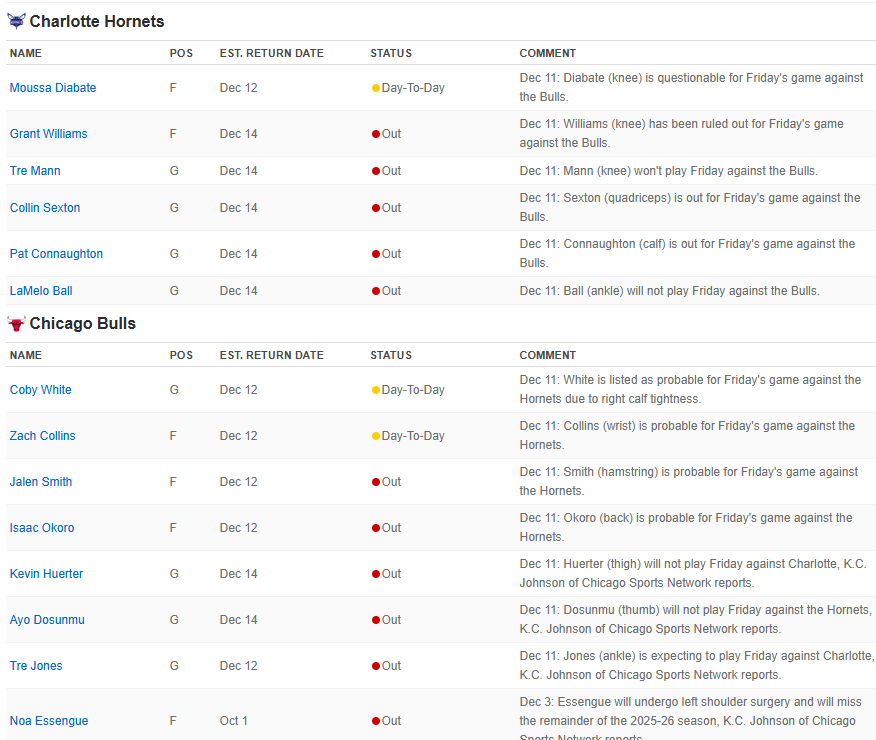Open Moussa Diabate's player page
The image size is (876, 740).
point(53,88)
